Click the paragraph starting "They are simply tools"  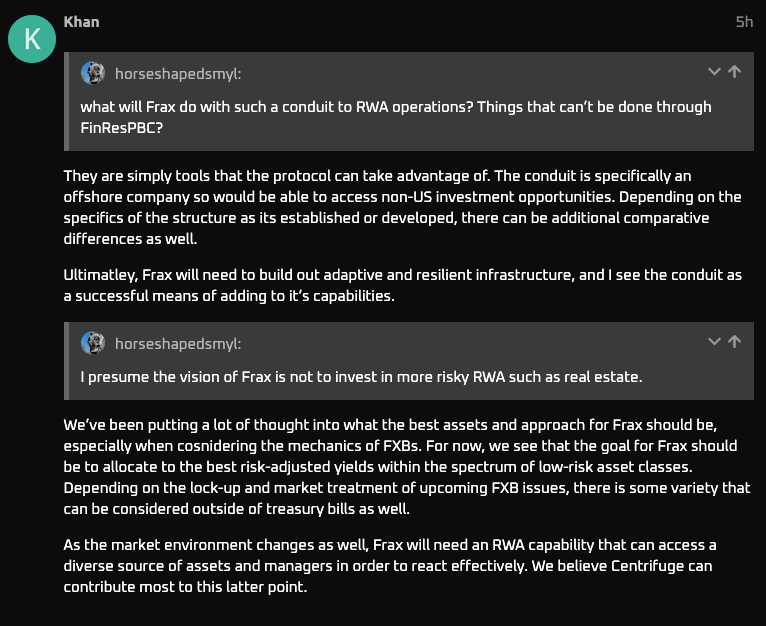(402, 206)
